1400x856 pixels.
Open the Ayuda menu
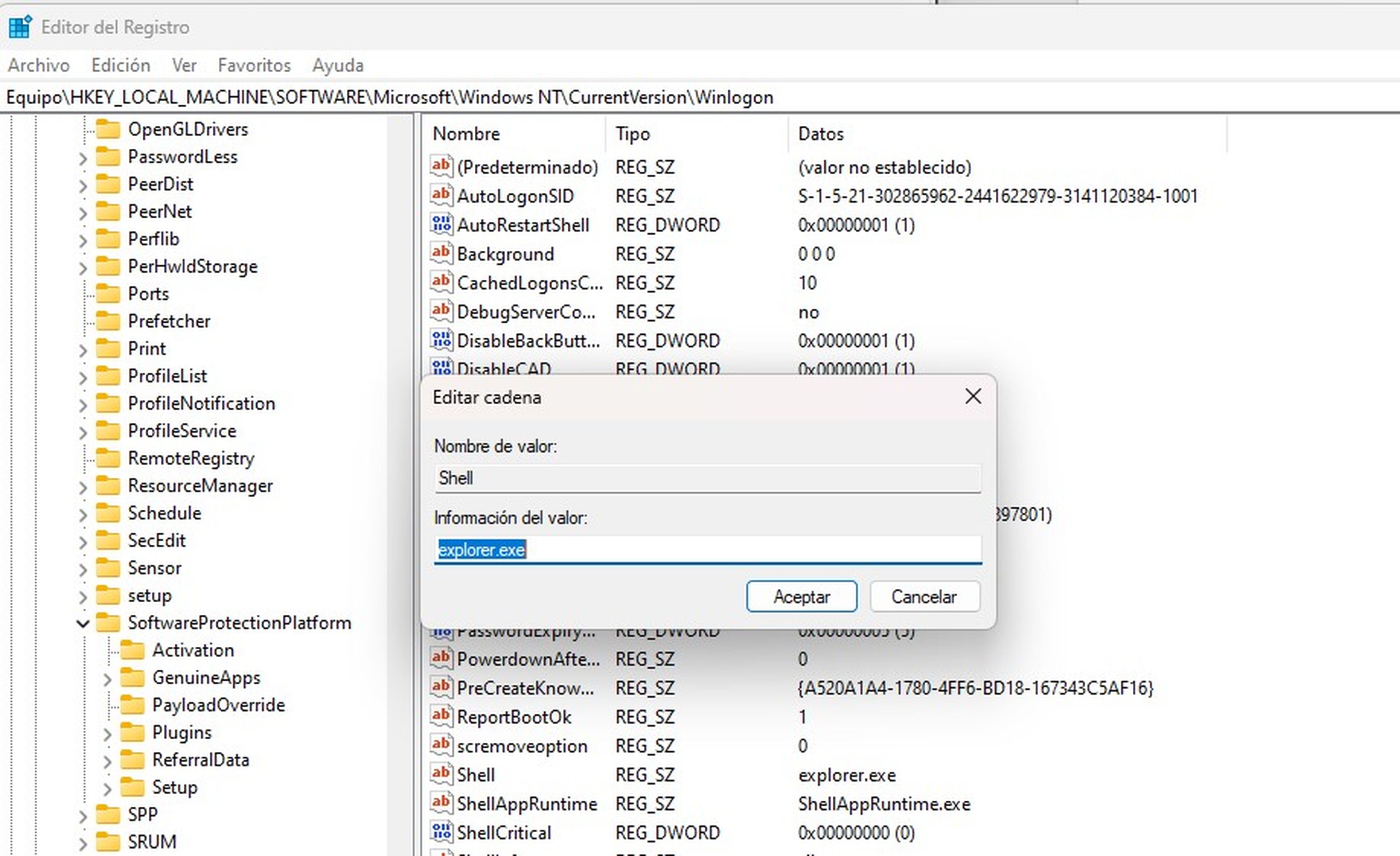[338, 65]
